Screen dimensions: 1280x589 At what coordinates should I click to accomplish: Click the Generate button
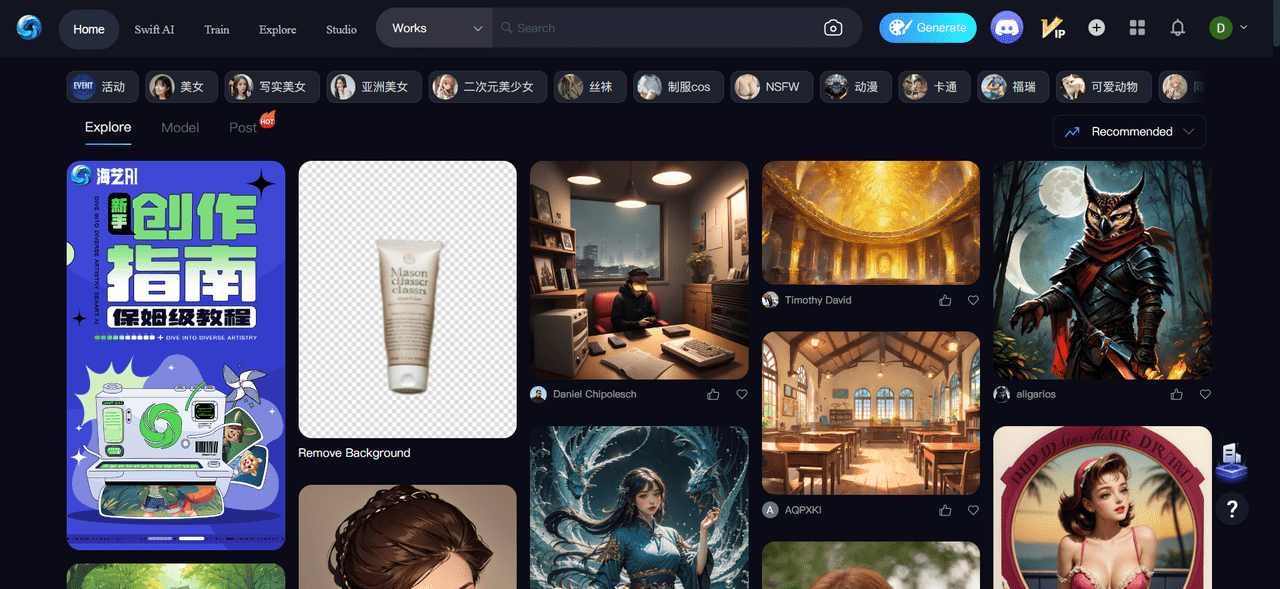point(928,28)
